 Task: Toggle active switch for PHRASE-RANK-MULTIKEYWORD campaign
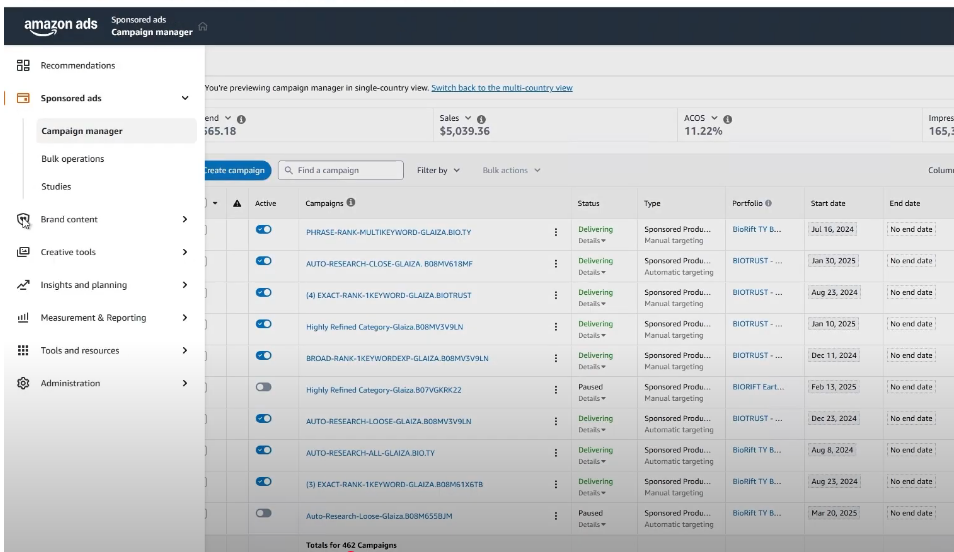pos(263,229)
